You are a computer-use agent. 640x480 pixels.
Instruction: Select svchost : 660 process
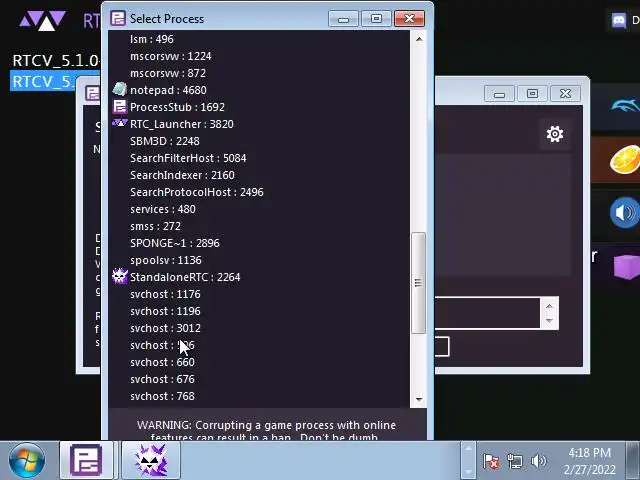point(162,362)
